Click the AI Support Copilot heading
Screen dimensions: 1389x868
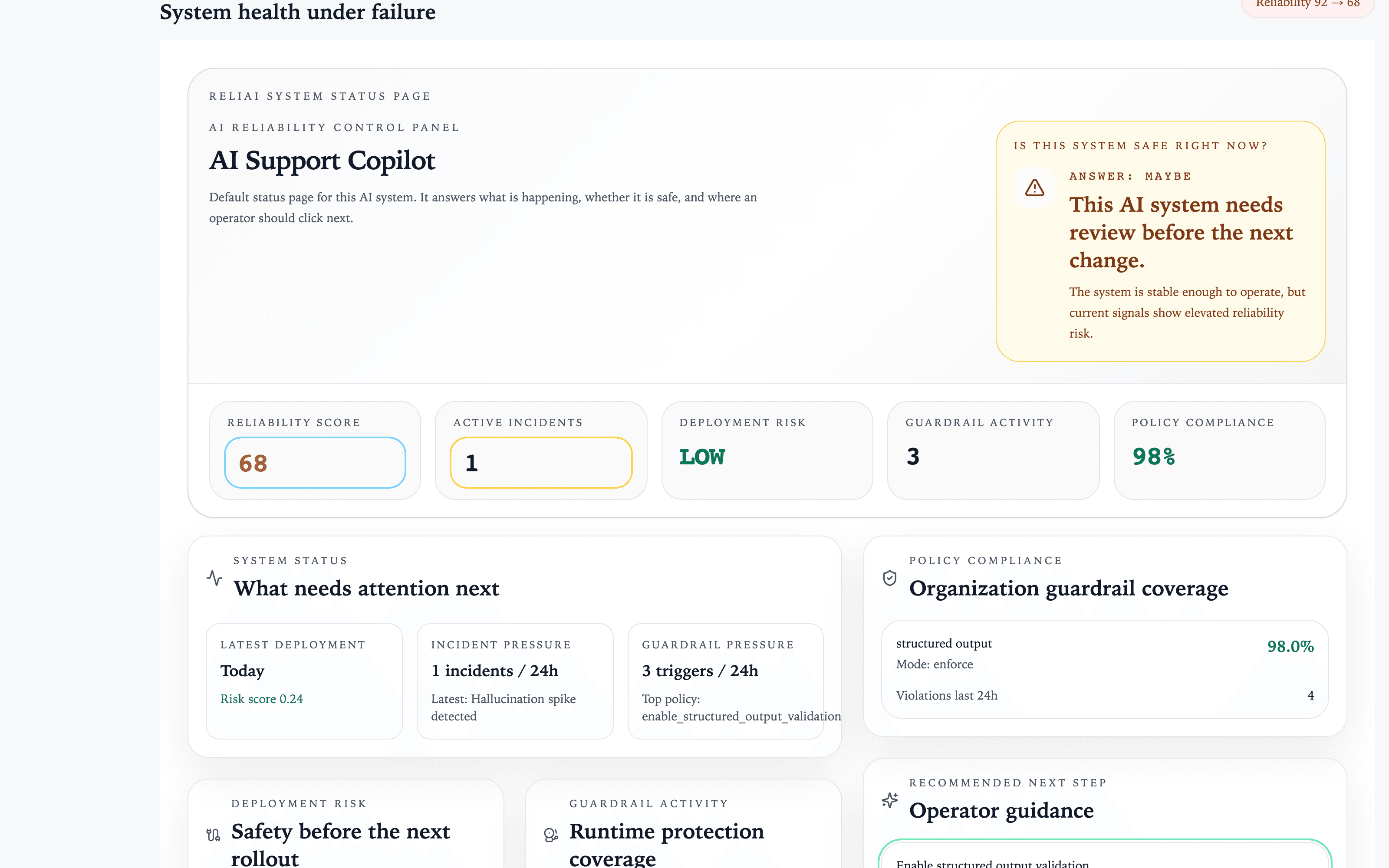click(322, 160)
